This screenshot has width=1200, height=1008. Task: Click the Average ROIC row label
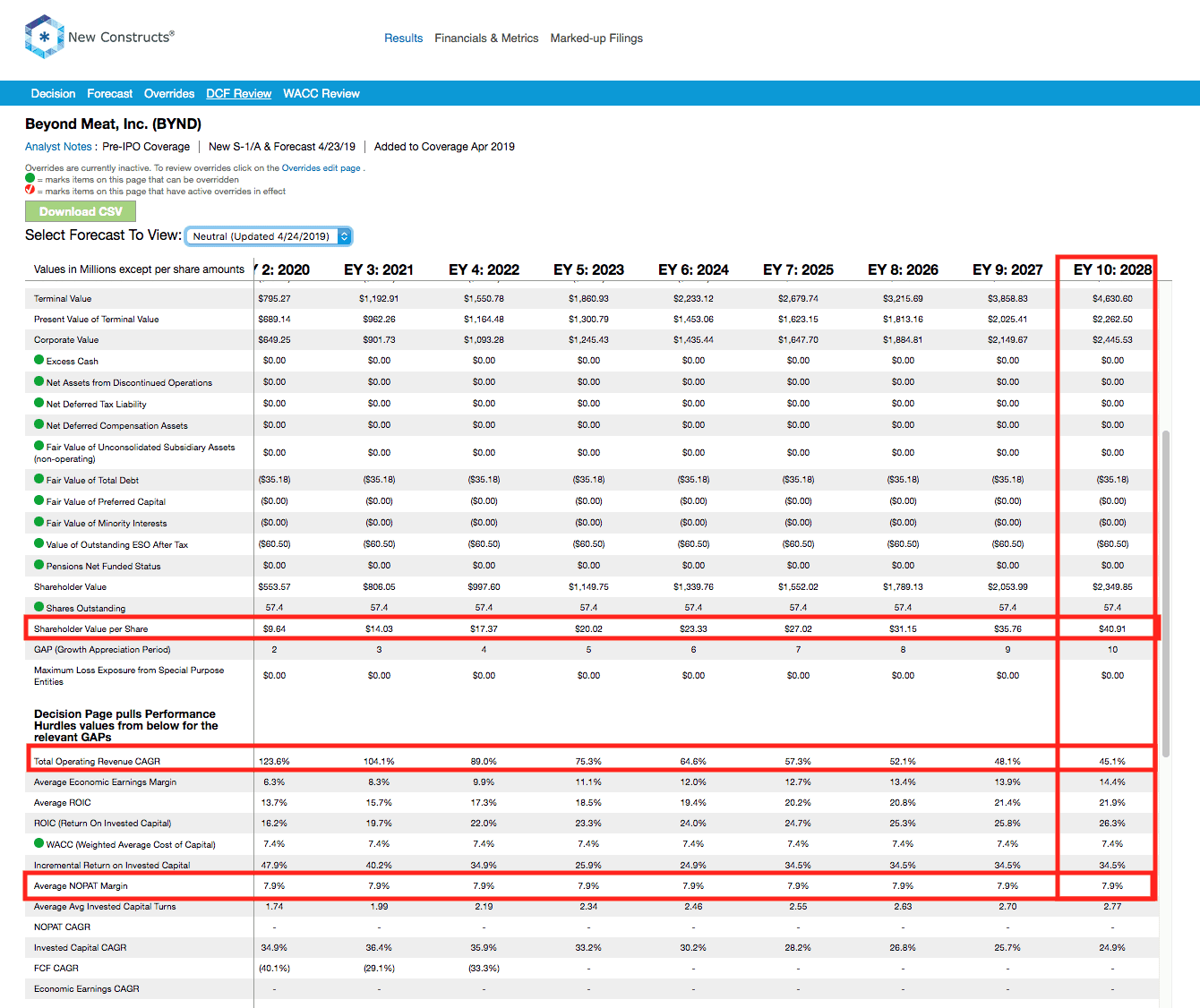pyautogui.click(x=62, y=802)
